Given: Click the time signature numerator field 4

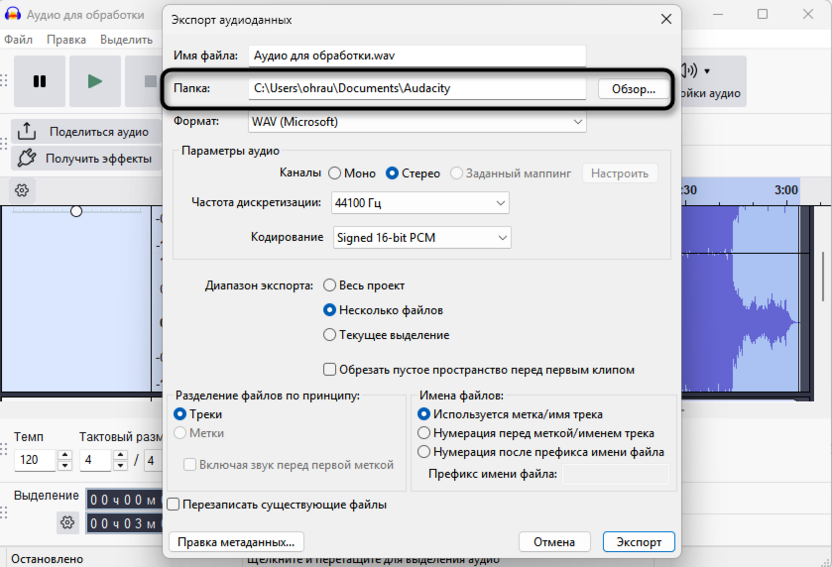Looking at the screenshot, I should (x=96, y=460).
